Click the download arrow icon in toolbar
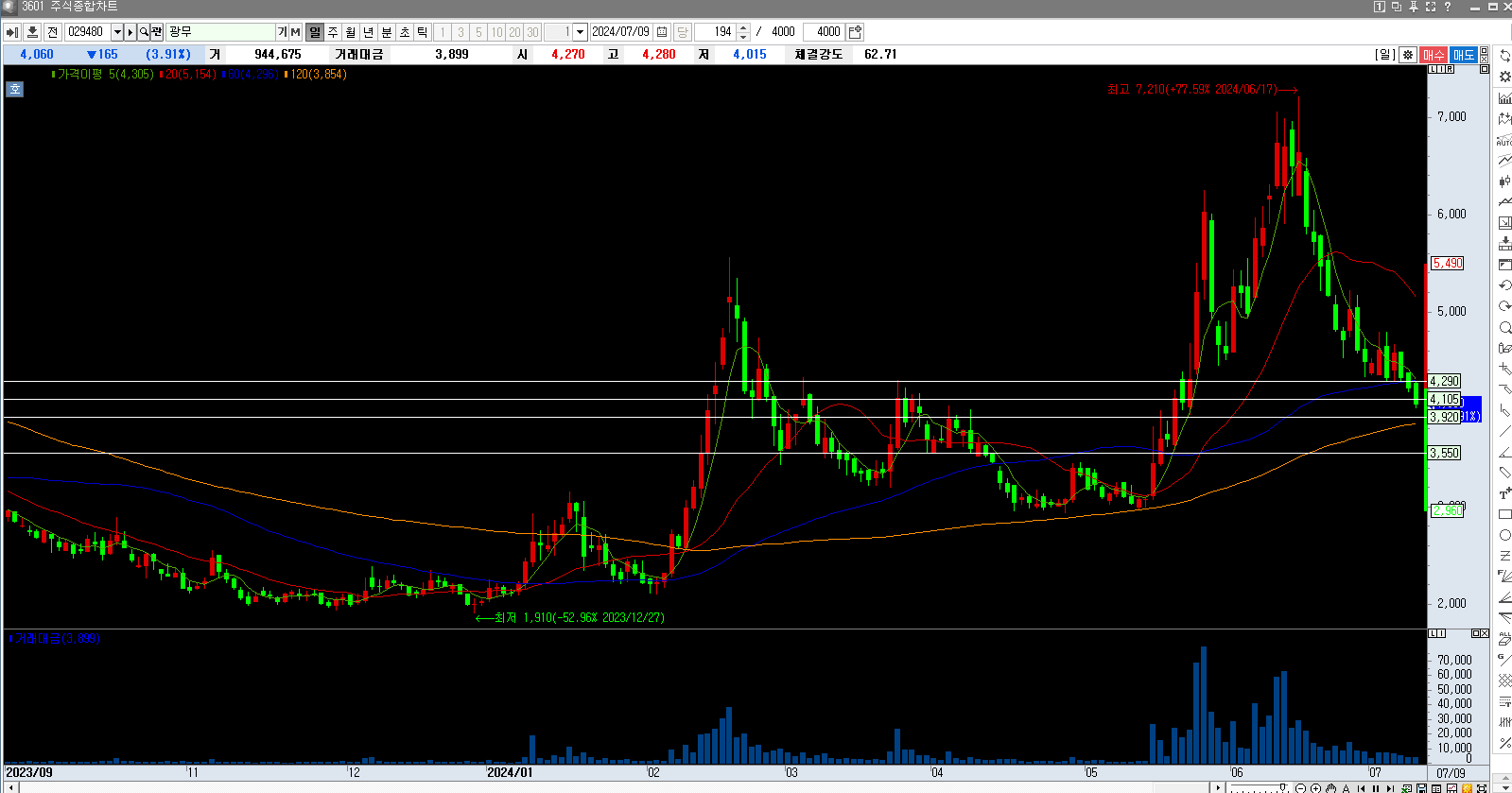 click(x=32, y=32)
